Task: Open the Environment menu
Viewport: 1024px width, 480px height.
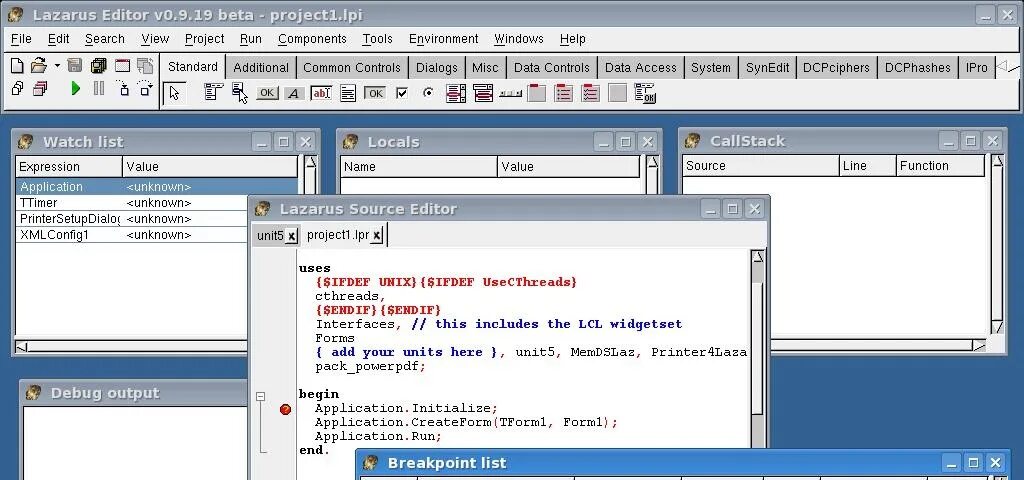Action: pyautogui.click(x=443, y=39)
